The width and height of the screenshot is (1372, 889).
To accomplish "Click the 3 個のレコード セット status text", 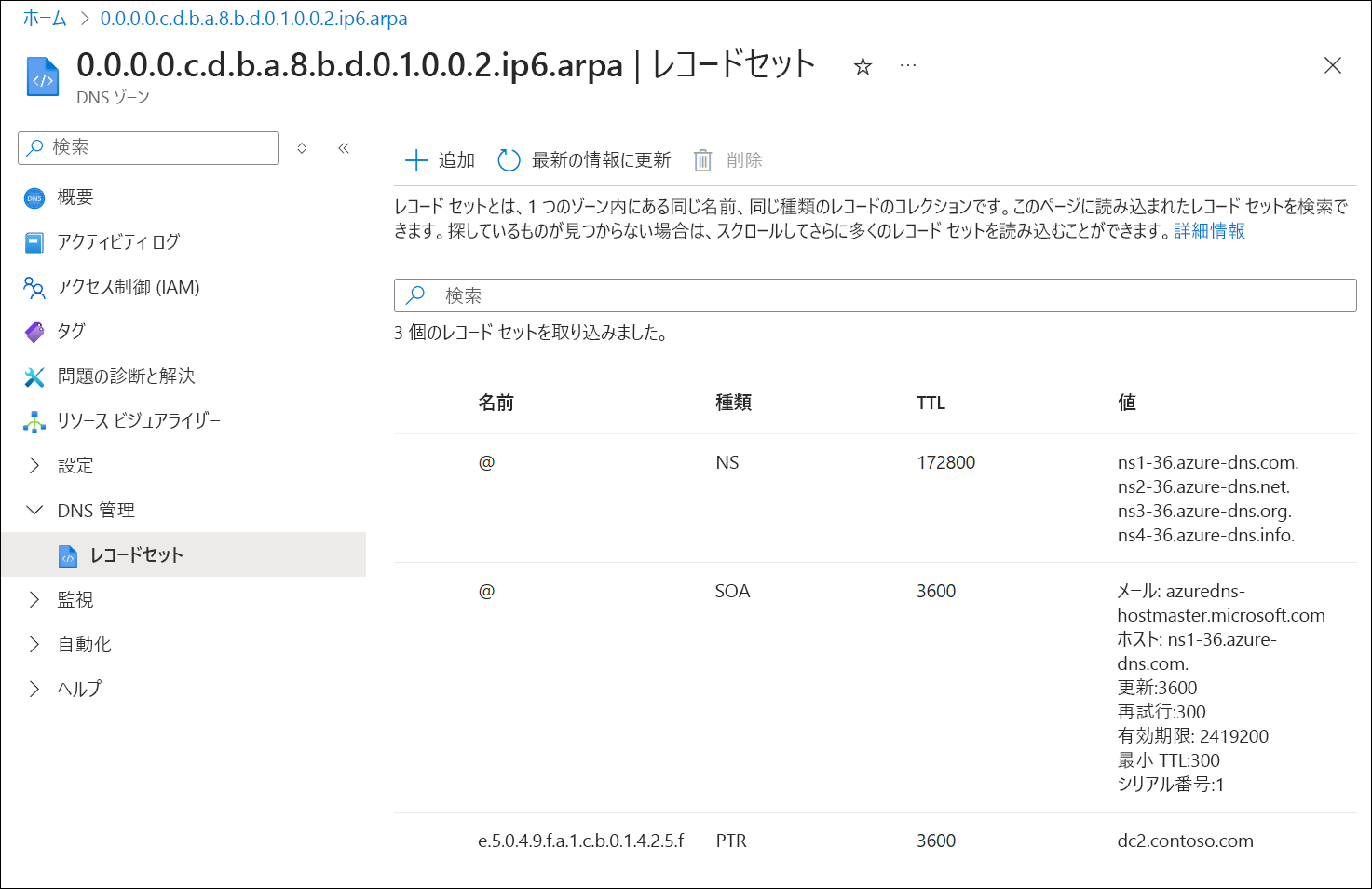I will [x=531, y=333].
